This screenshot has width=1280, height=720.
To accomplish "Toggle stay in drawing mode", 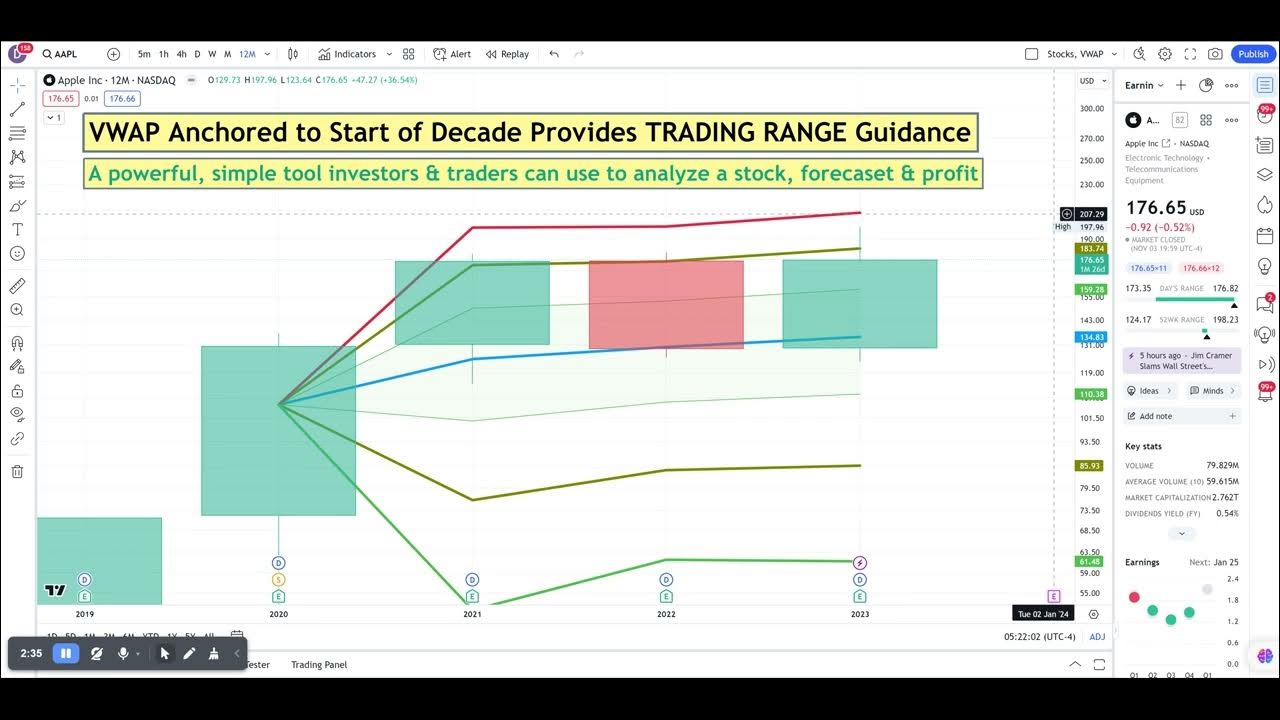I will (x=17, y=367).
